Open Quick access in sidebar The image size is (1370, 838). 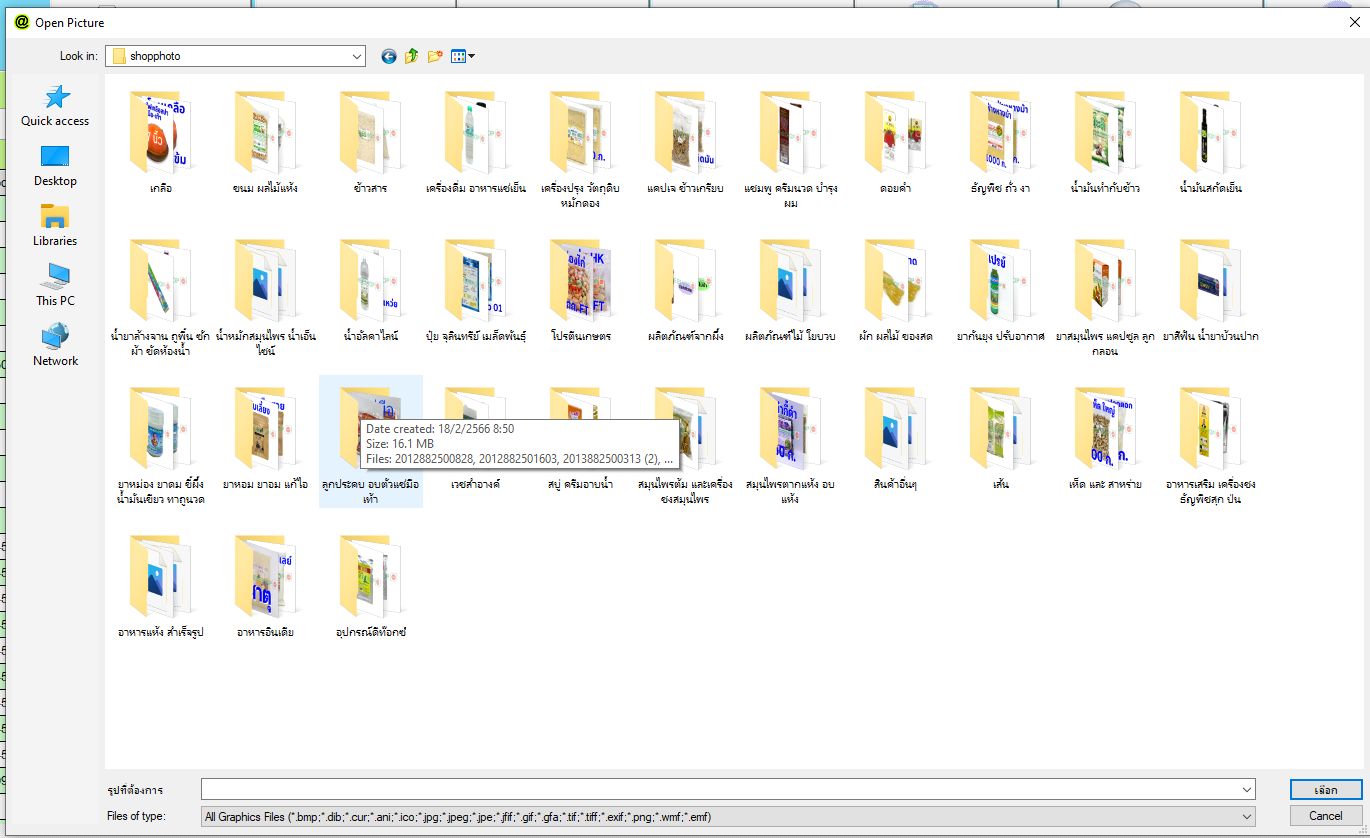coord(55,105)
